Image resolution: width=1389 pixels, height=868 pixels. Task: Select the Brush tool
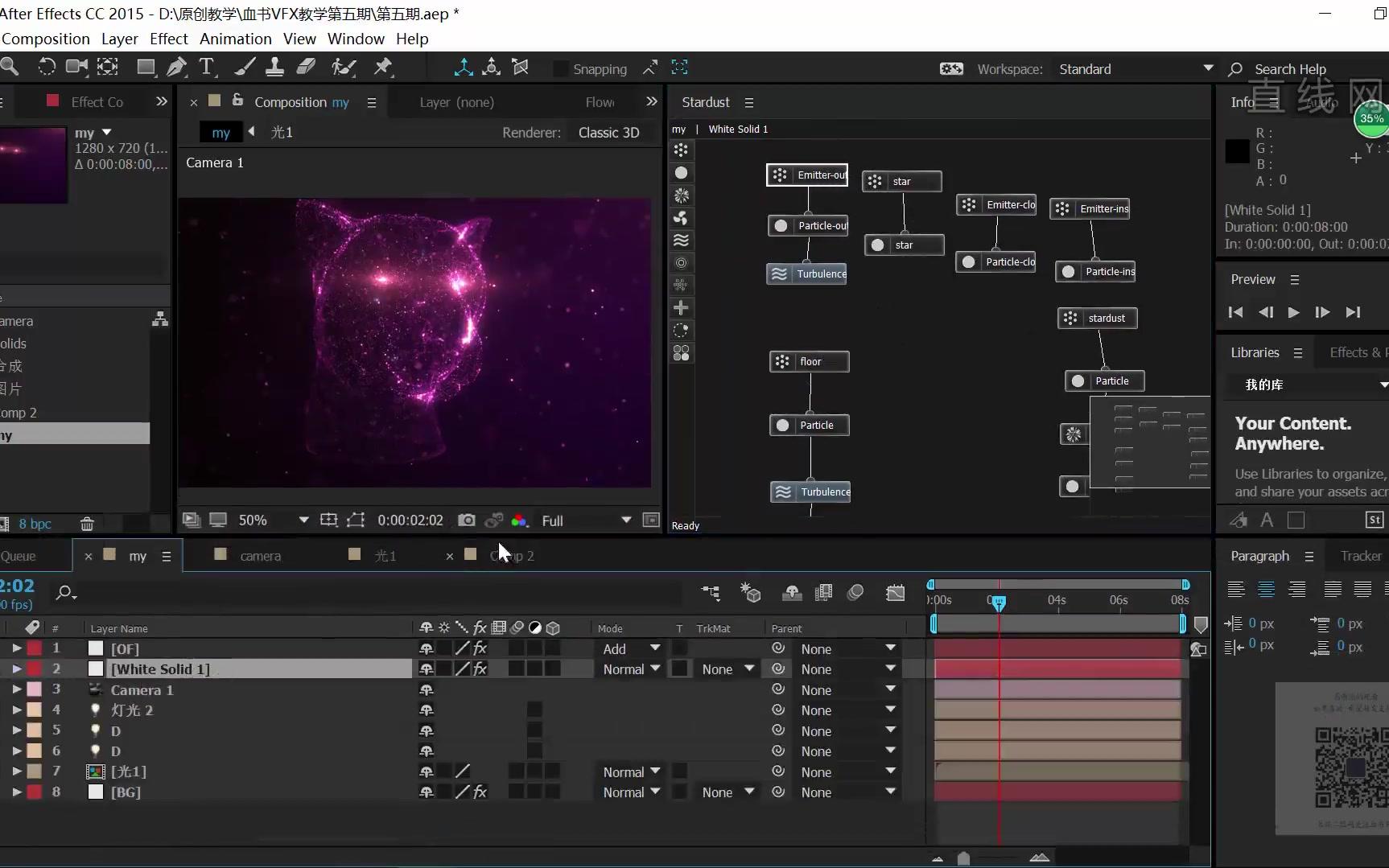tap(244, 68)
